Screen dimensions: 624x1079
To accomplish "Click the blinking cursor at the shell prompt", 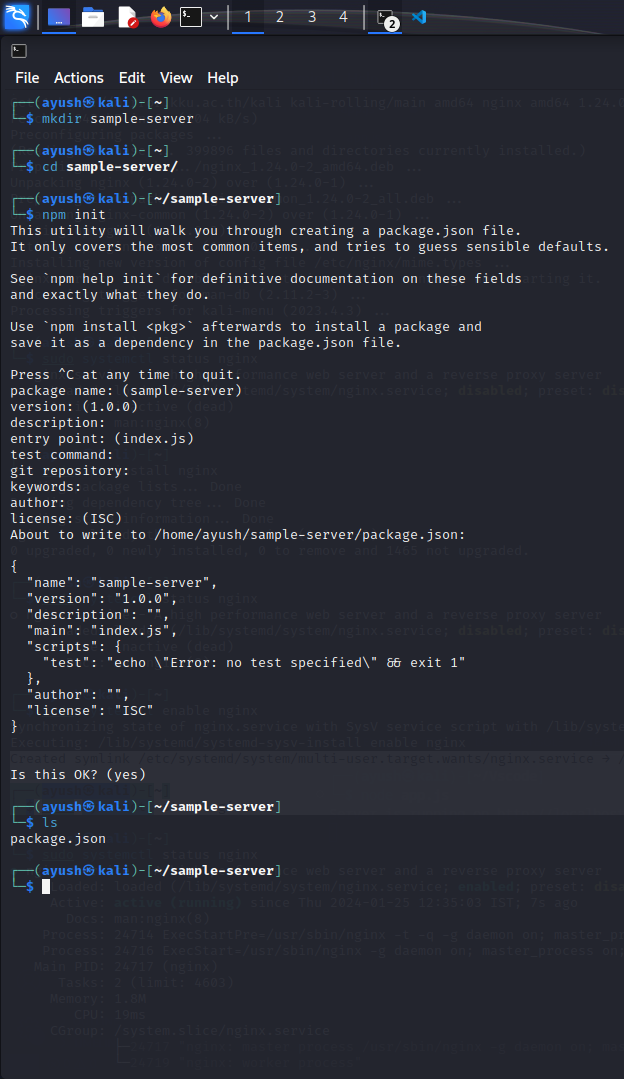I will click(44, 886).
